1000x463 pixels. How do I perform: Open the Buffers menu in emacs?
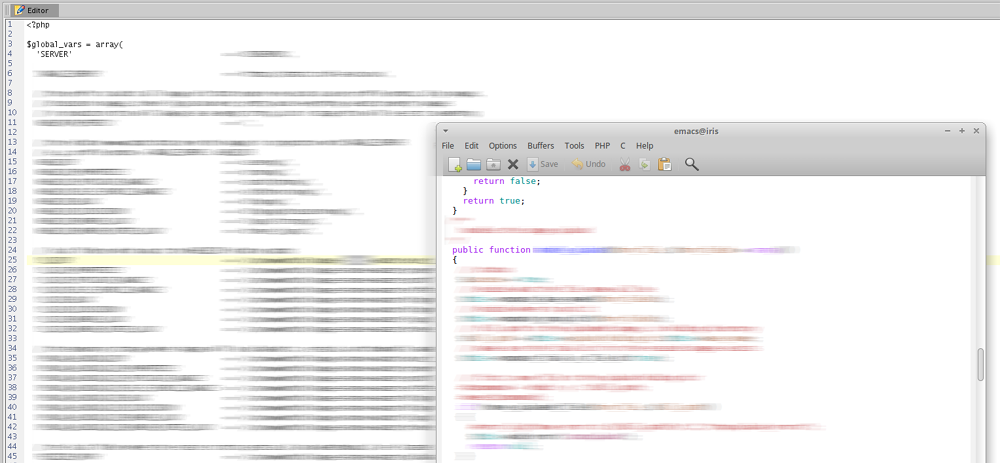541,145
